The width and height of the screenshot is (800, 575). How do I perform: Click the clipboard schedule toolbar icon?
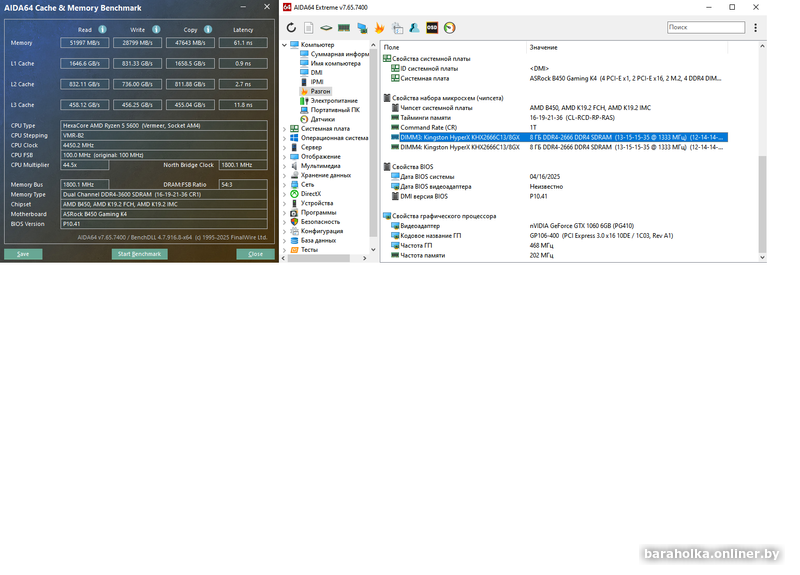397,28
